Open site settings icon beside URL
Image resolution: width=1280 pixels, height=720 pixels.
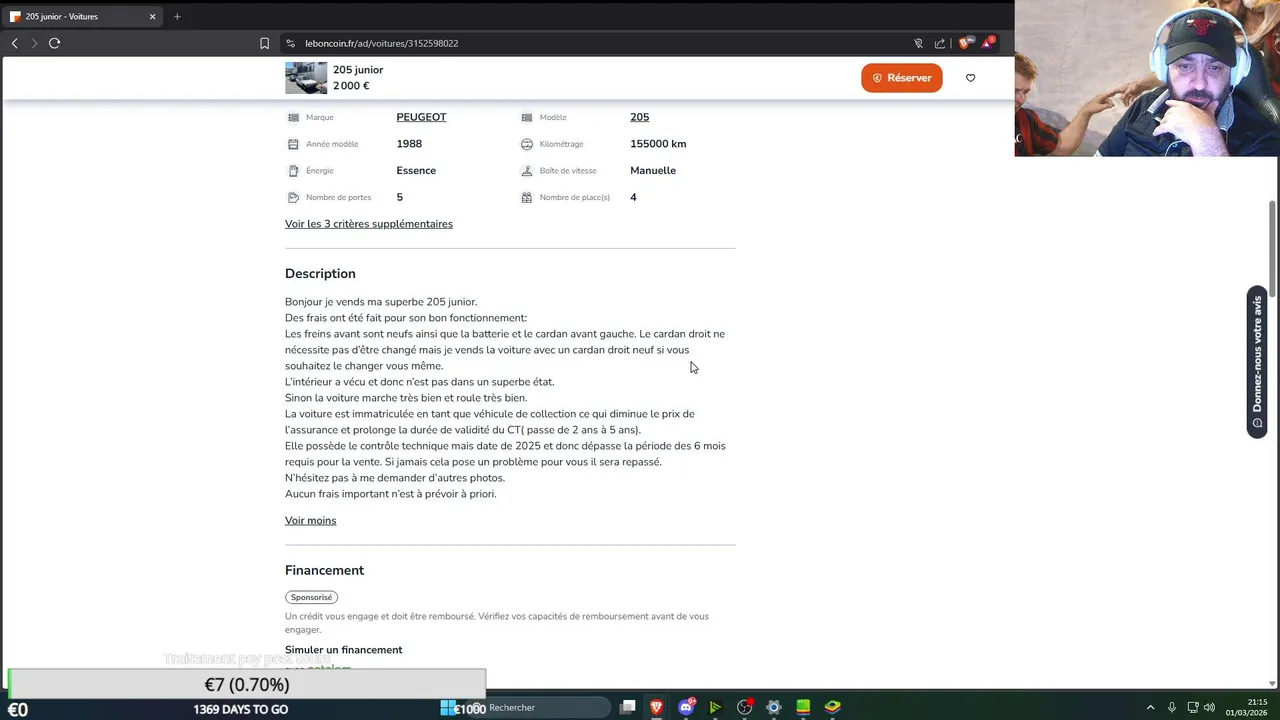290,43
